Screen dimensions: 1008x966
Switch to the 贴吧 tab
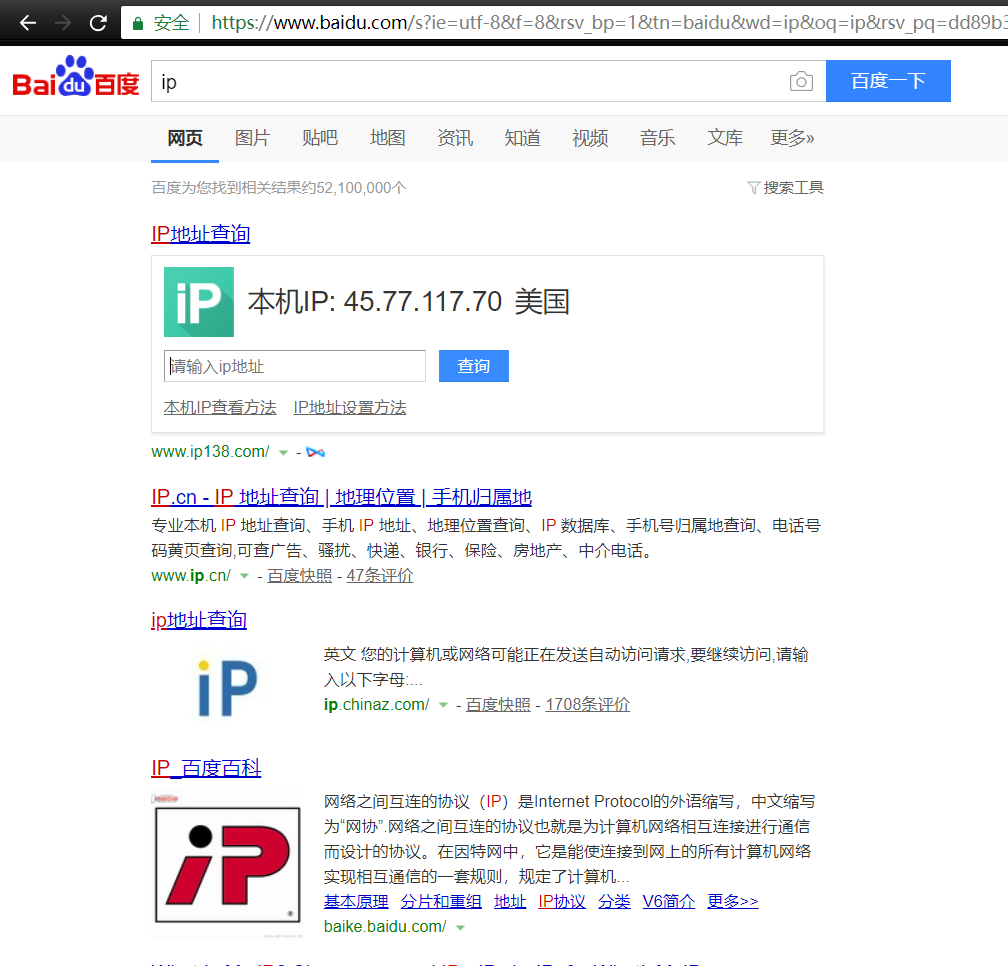tap(320, 138)
